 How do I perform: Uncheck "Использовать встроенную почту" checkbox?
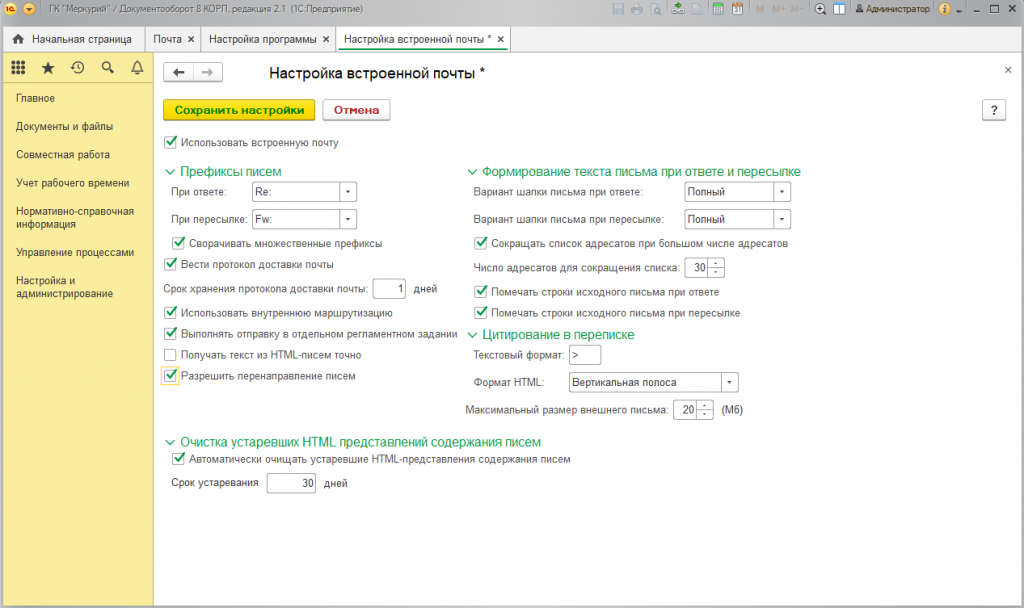[x=170, y=143]
